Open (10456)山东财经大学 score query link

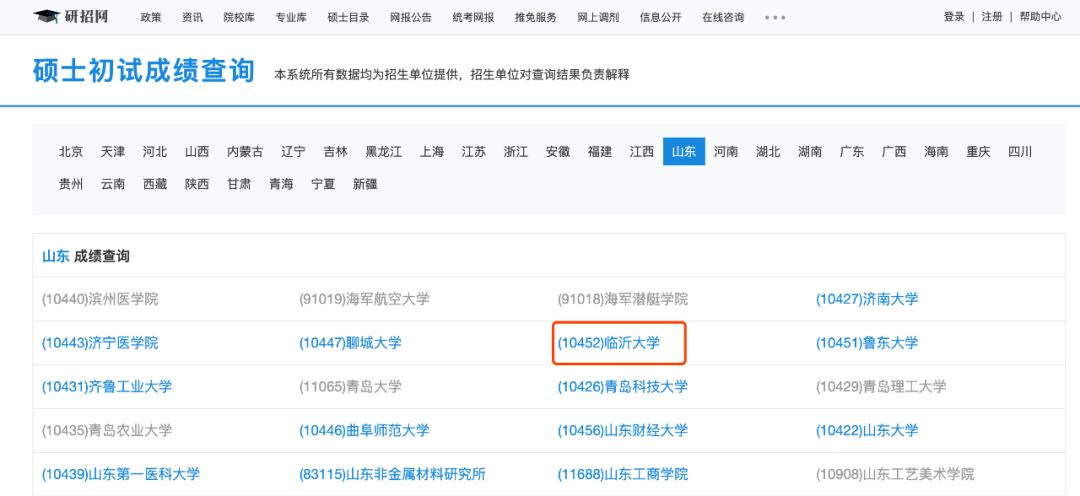coord(623,431)
